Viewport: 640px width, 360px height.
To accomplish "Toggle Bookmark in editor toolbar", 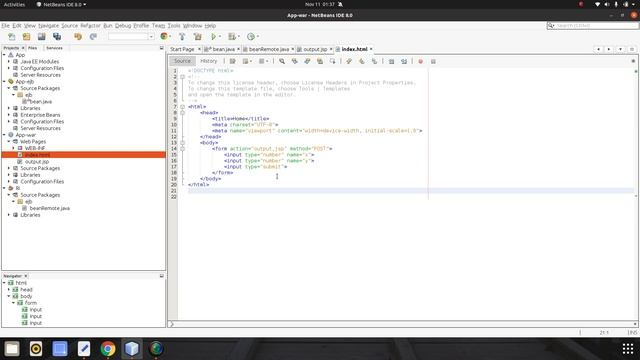I will (x=374, y=61).
